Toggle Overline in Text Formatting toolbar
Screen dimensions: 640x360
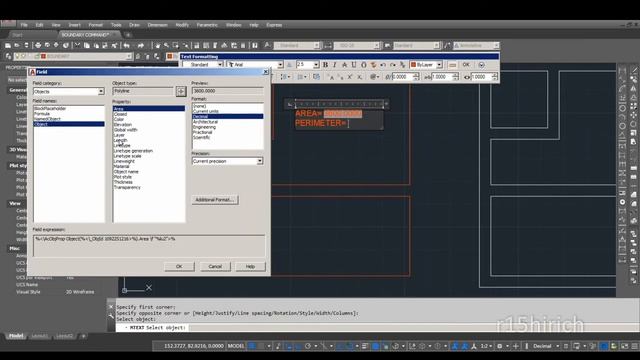[x=363, y=65]
